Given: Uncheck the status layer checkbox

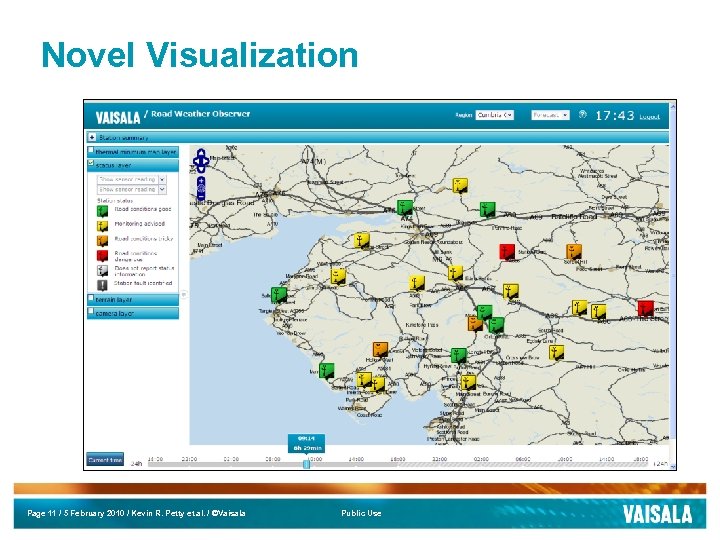Looking at the screenshot, I should tap(91, 163).
